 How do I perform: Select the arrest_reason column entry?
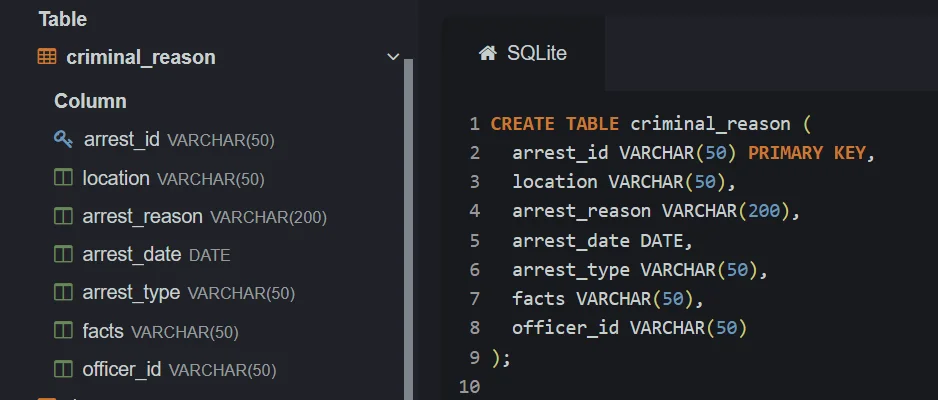tap(143, 216)
